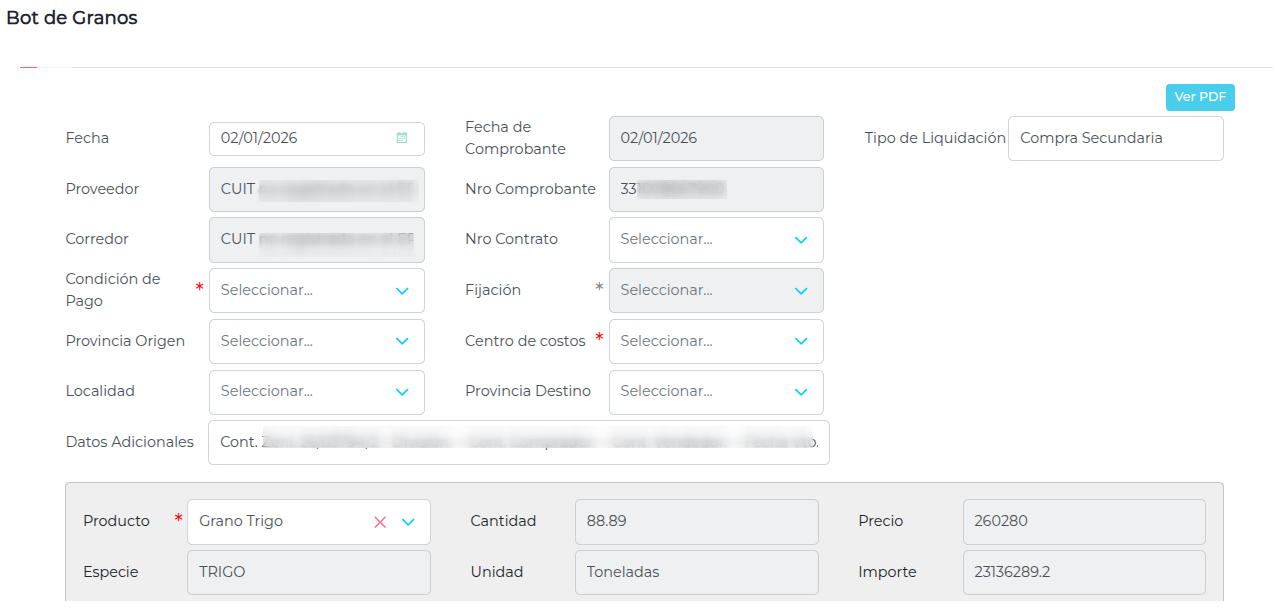Expand the Producto dropdown arrow
This screenshot has width=1276, height=614.
(x=408, y=522)
